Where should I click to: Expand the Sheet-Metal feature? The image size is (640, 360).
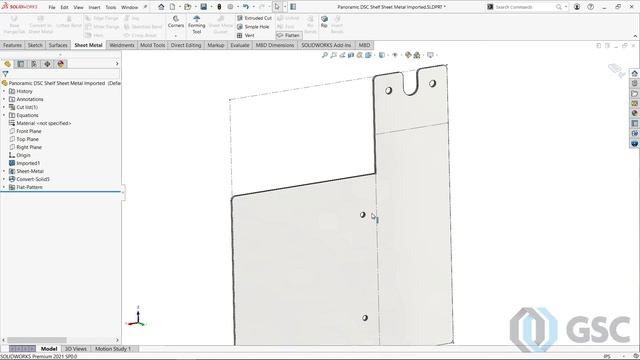[4, 171]
